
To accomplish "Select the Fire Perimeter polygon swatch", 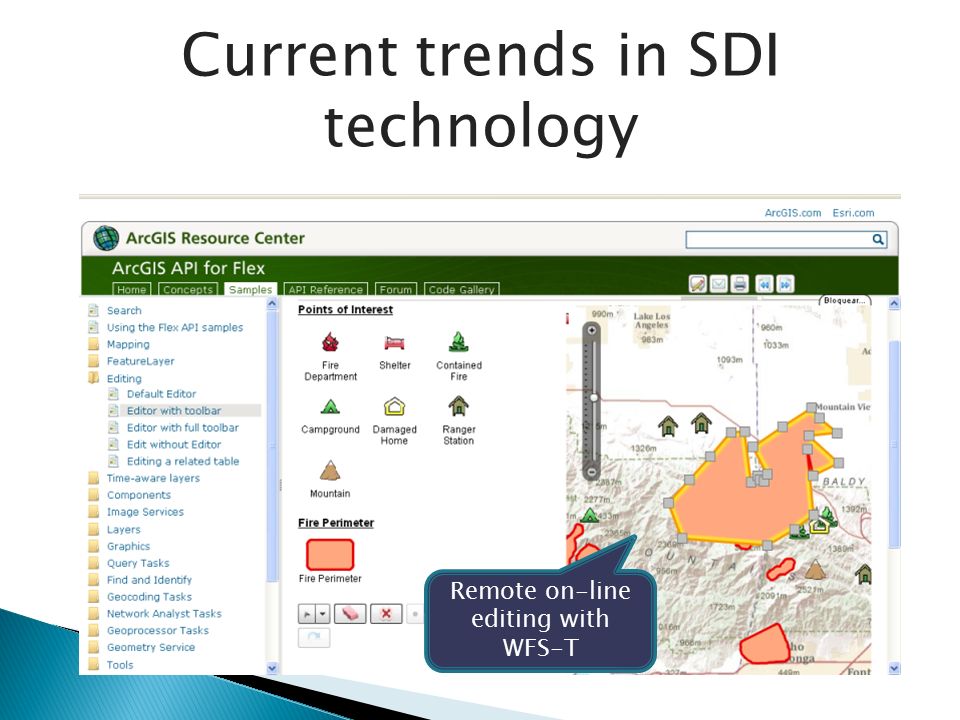I will coord(330,555).
